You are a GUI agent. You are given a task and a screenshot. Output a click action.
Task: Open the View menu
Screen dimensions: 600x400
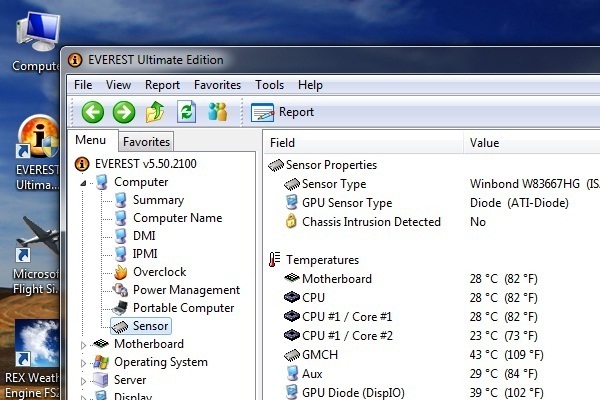(x=118, y=85)
